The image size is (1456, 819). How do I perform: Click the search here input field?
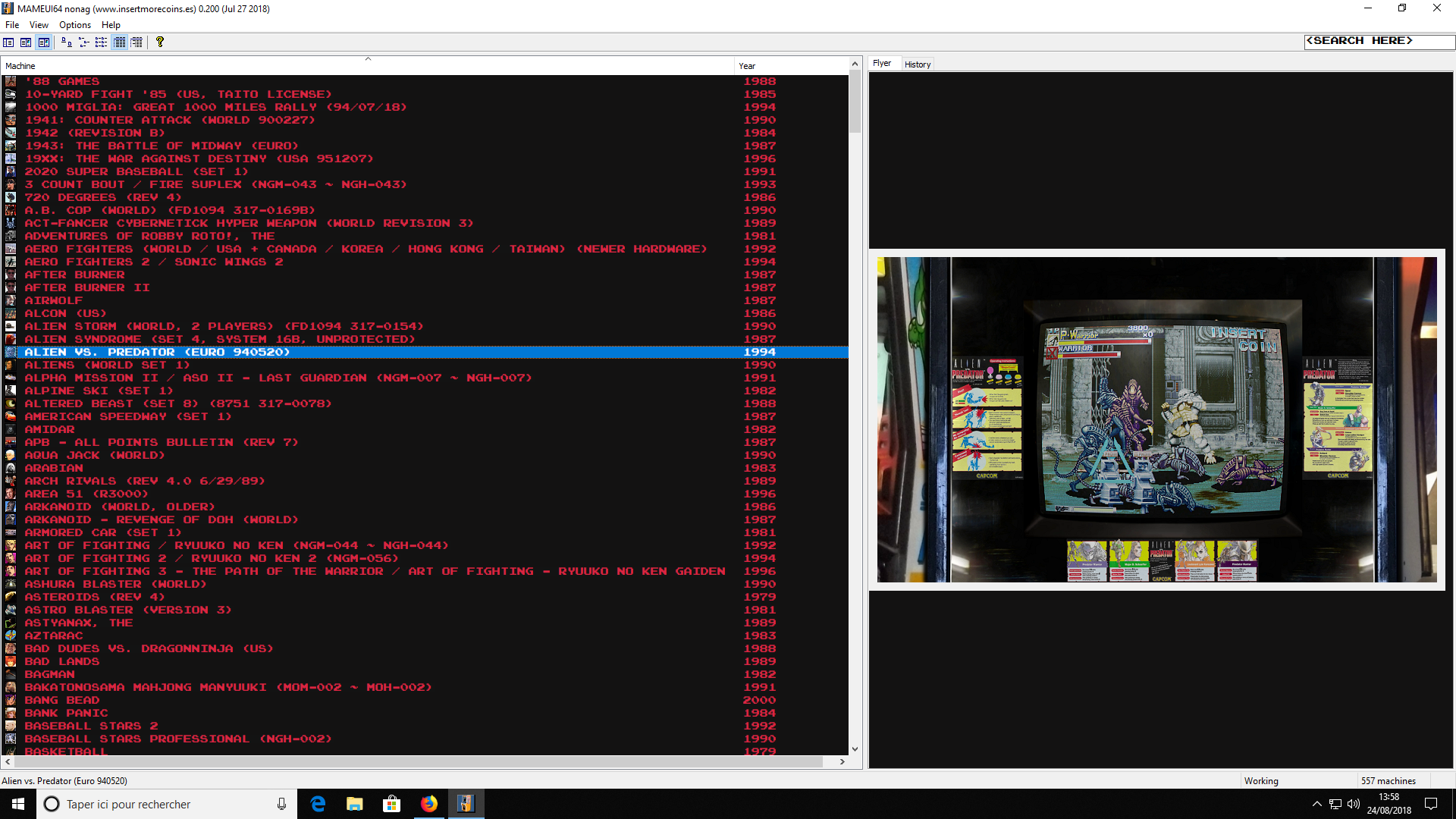pos(1377,41)
